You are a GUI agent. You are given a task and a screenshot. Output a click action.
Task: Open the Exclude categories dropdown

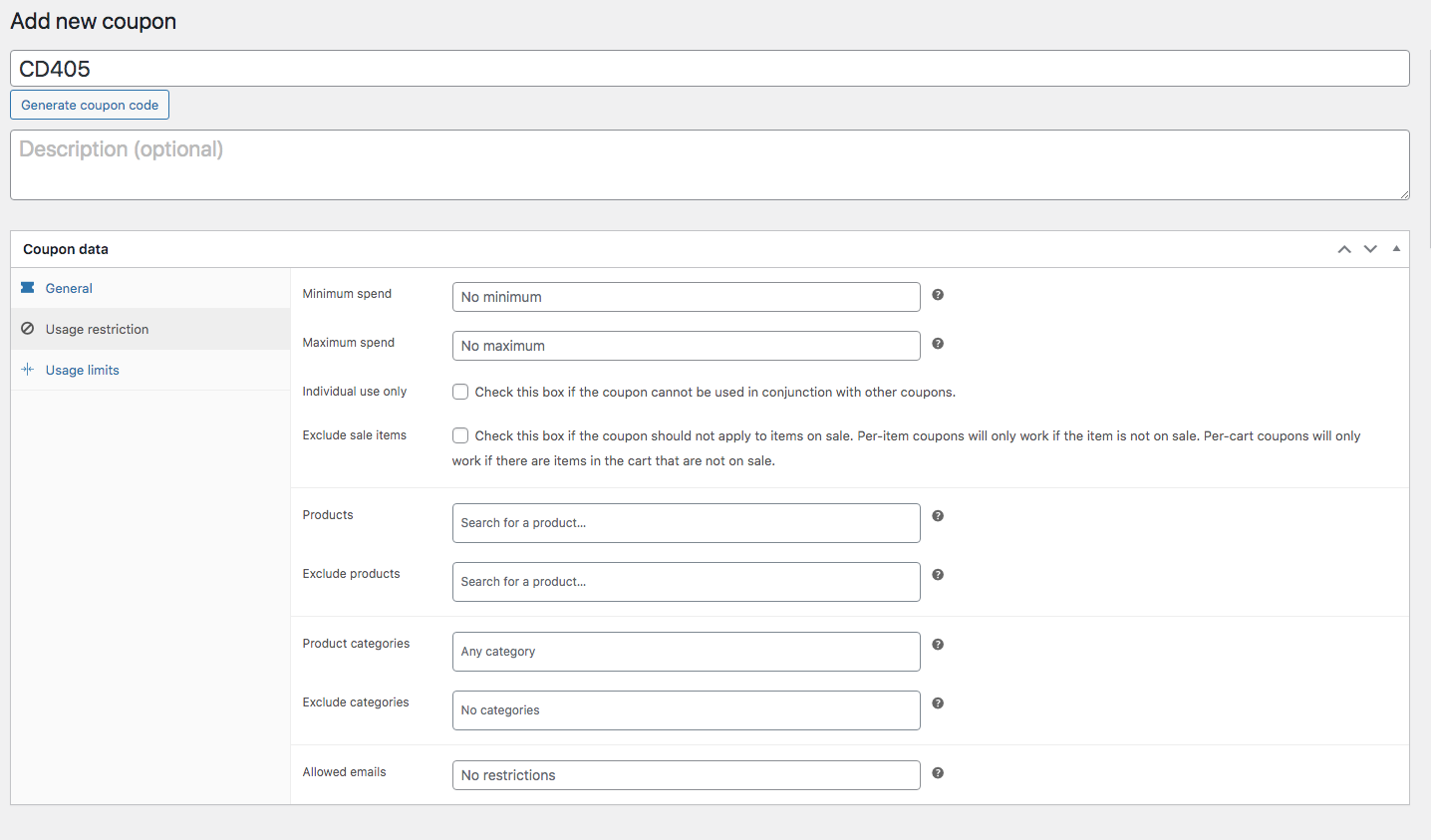click(687, 710)
